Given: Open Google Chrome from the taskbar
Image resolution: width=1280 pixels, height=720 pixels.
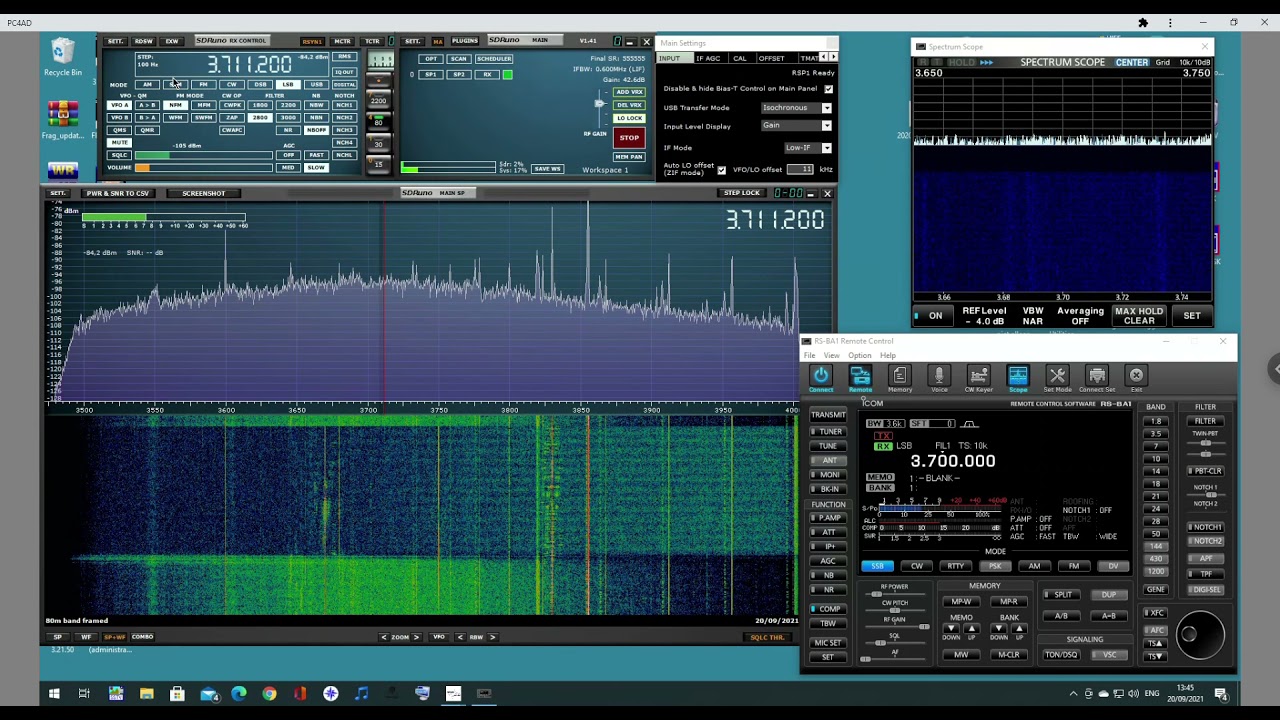Looking at the screenshot, I should tap(269, 693).
